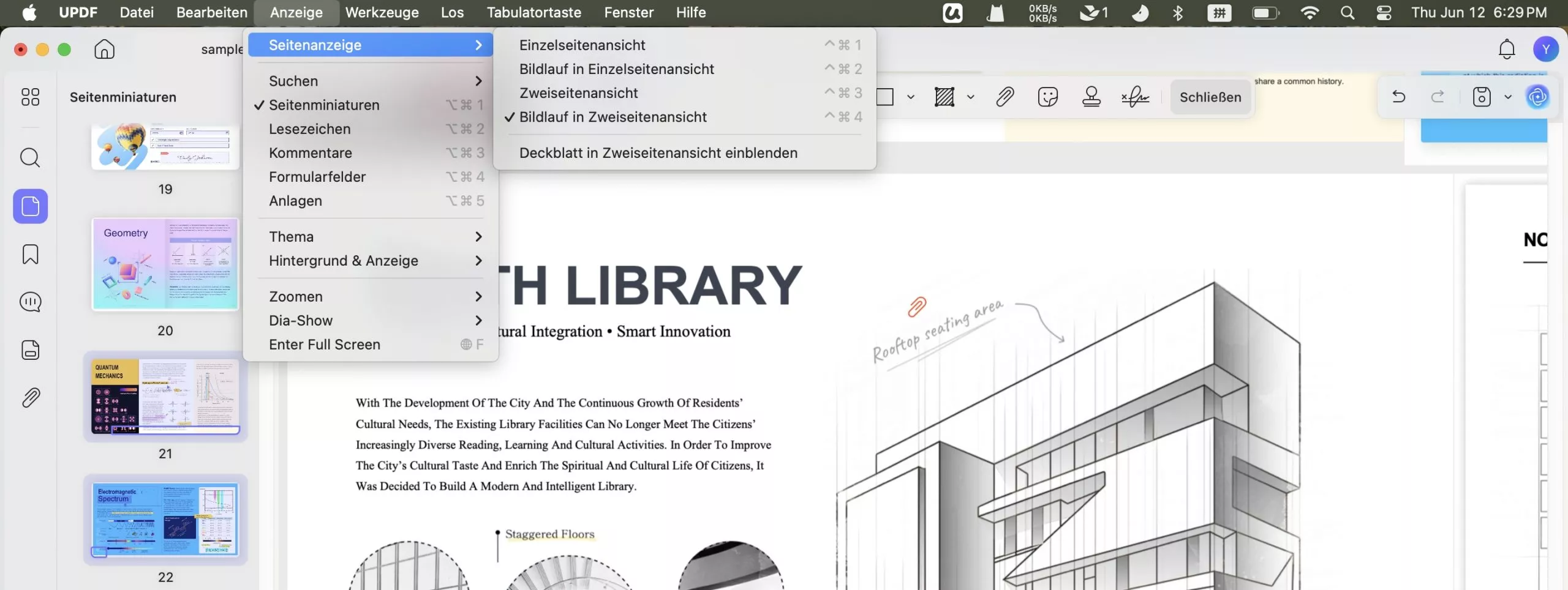
Task: Click the Schließen button
Action: [1210, 97]
